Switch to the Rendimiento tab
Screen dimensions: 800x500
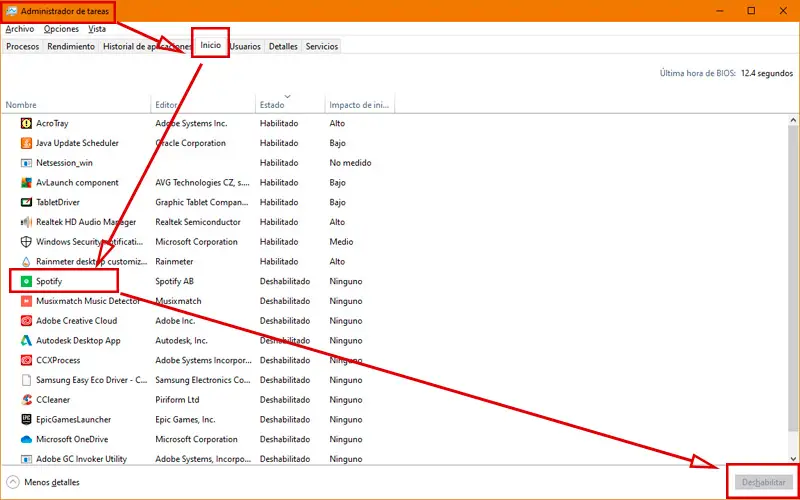pos(71,46)
